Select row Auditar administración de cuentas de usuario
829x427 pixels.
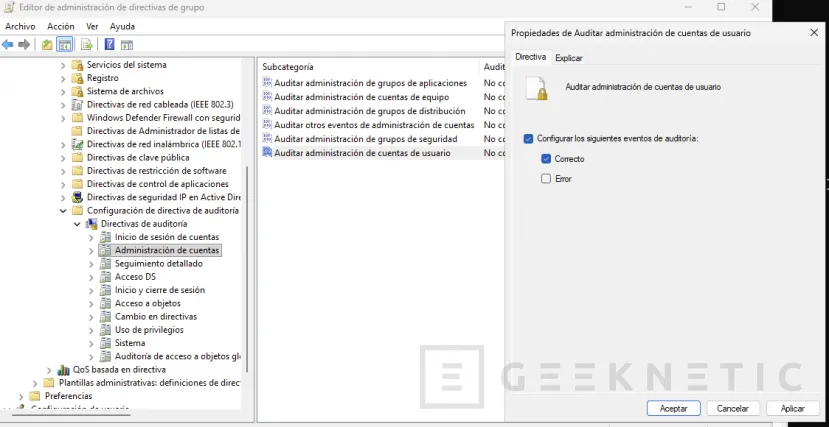(x=383, y=153)
